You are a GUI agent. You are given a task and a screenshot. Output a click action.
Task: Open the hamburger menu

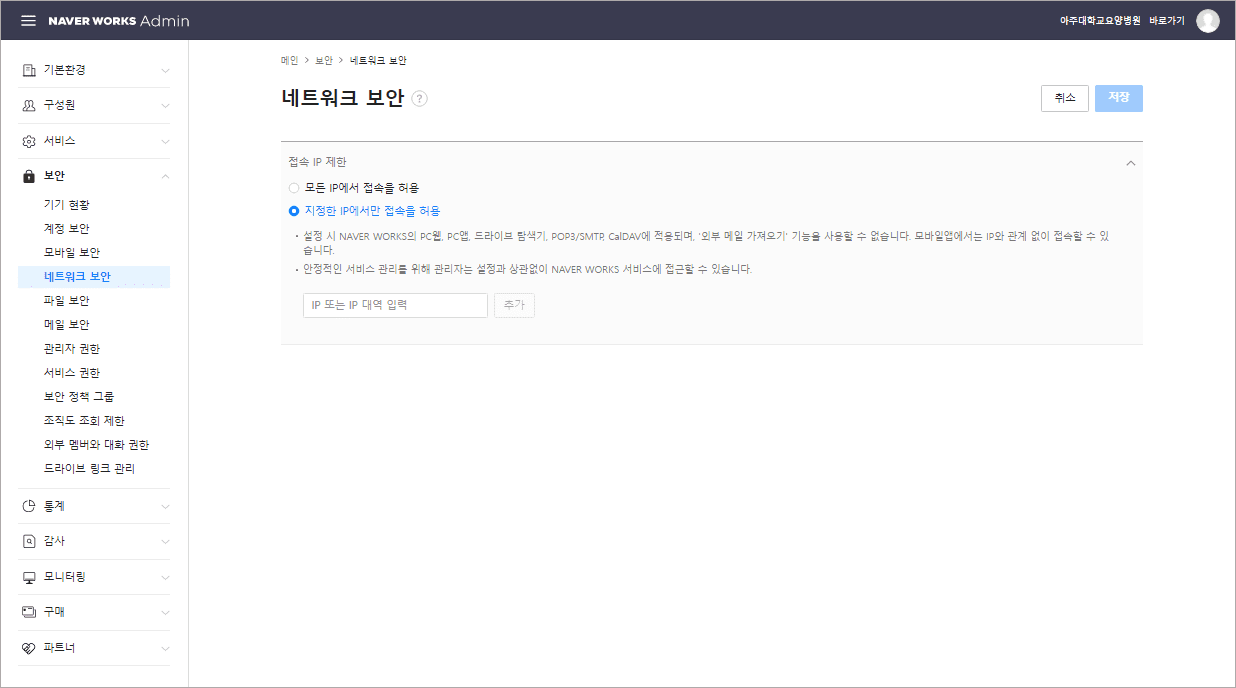28,20
